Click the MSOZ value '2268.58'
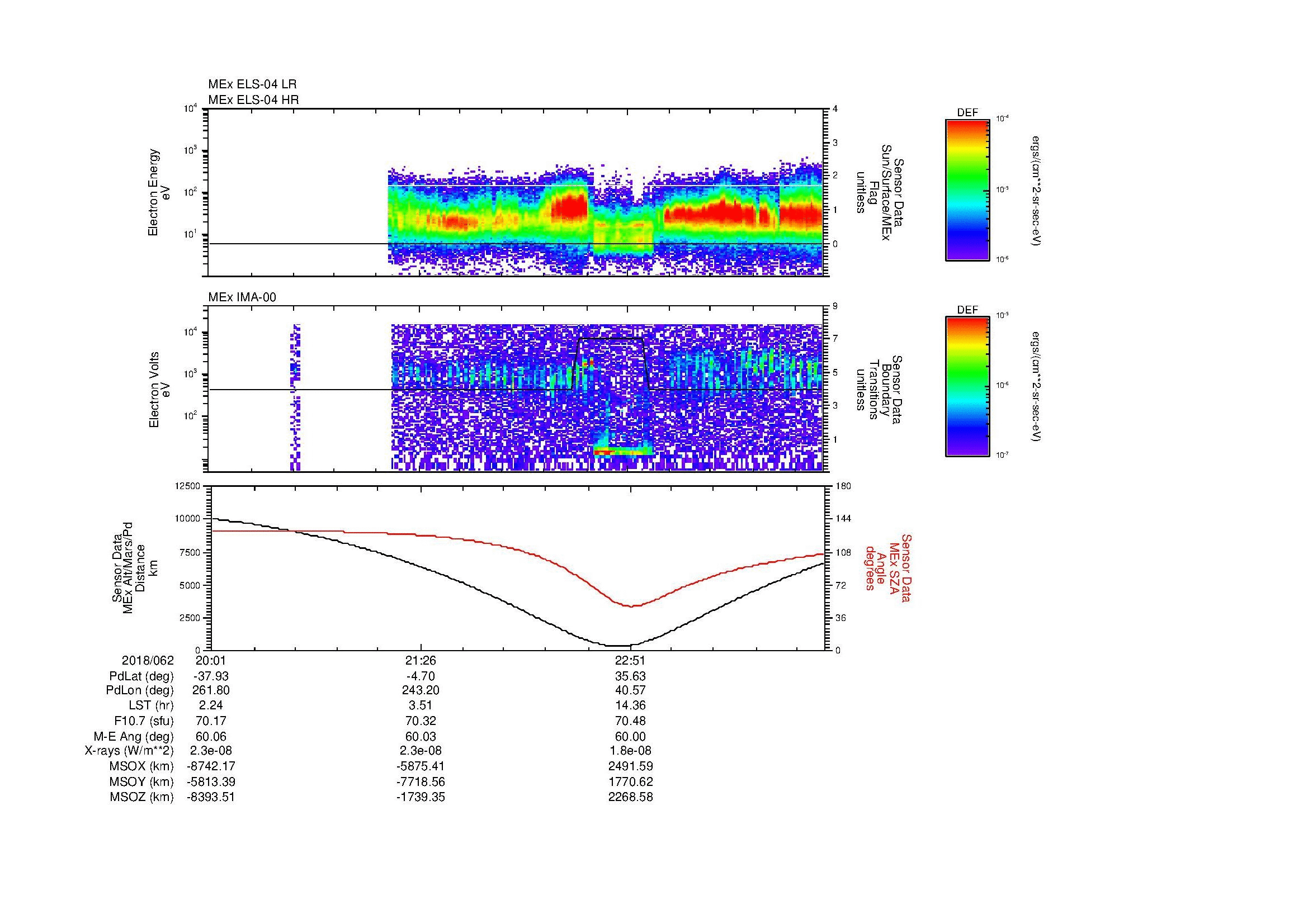This screenshot has width=1308, height=924. click(630, 797)
